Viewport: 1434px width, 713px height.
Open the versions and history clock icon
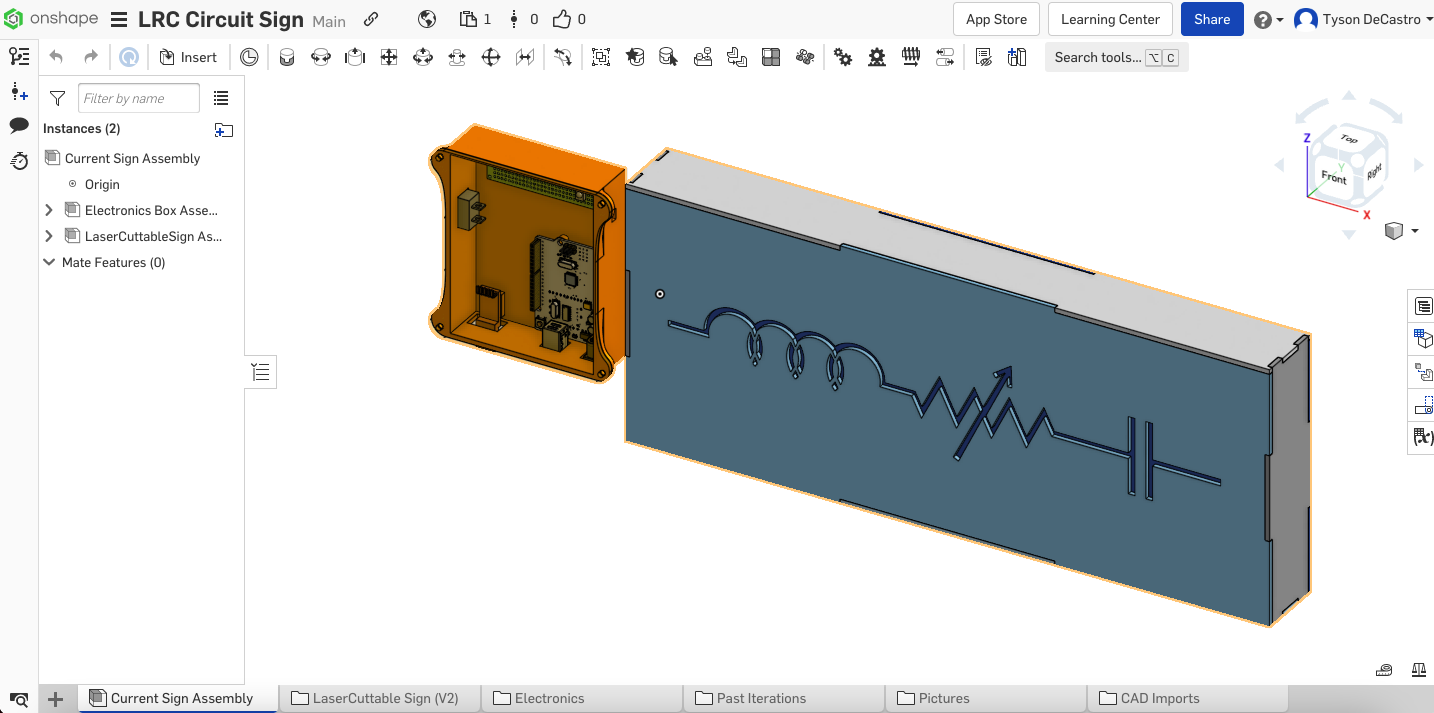tap(19, 160)
